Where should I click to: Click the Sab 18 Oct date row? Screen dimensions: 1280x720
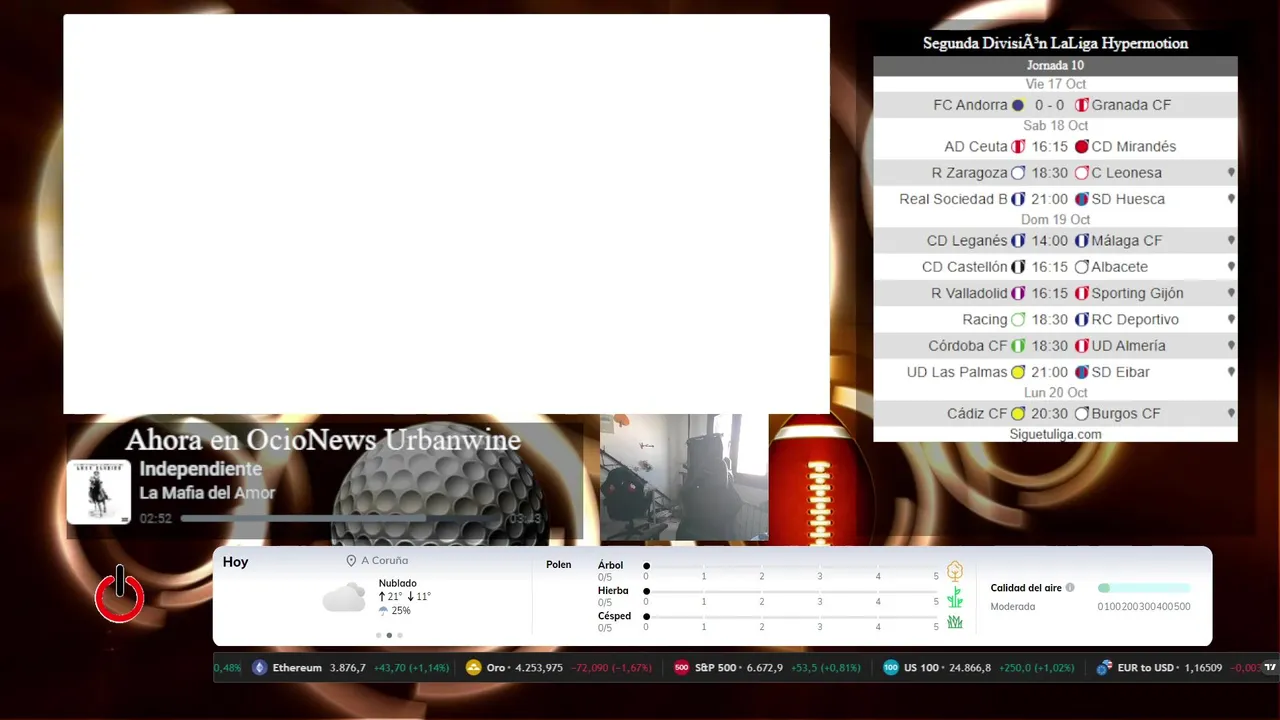click(x=1055, y=126)
